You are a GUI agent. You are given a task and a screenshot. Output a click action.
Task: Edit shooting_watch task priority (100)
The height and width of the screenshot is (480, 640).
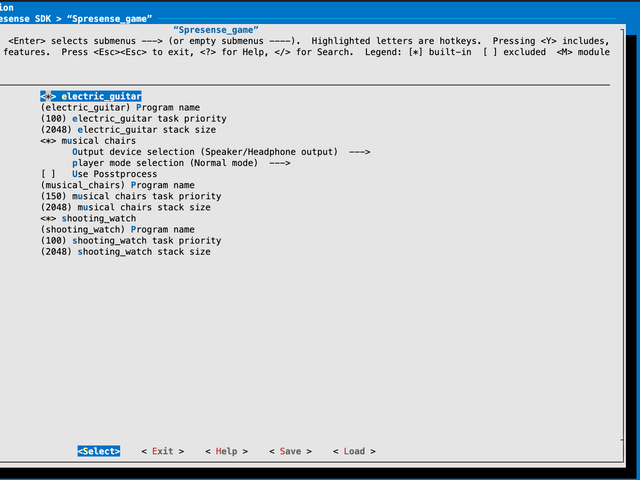pyautogui.click(x=131, y=240)
